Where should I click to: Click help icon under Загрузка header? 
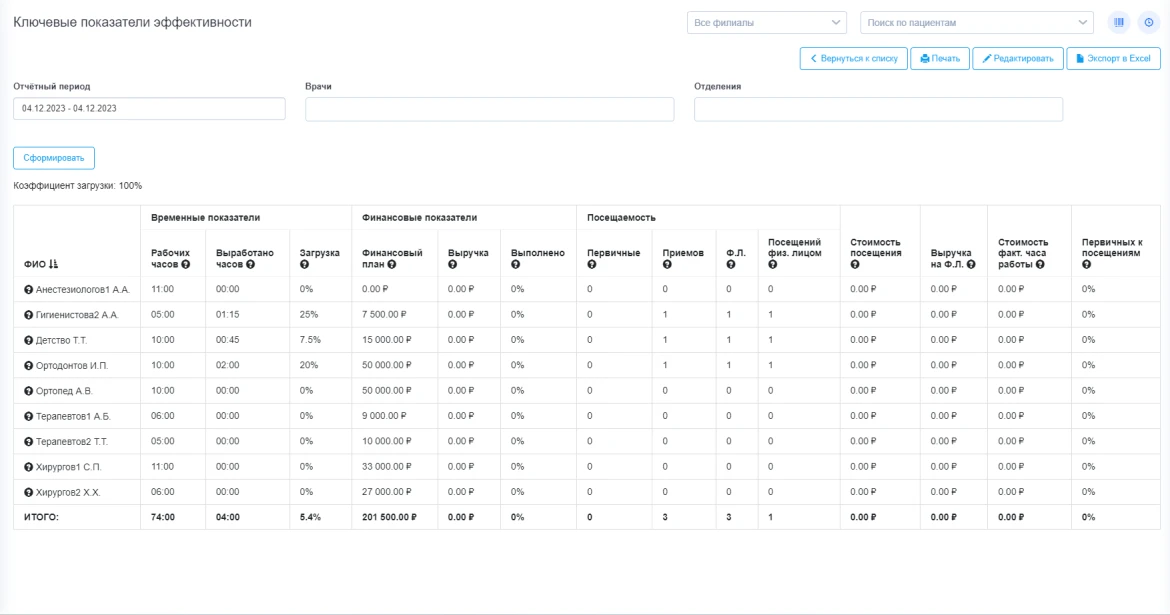(x=304, y=263)
